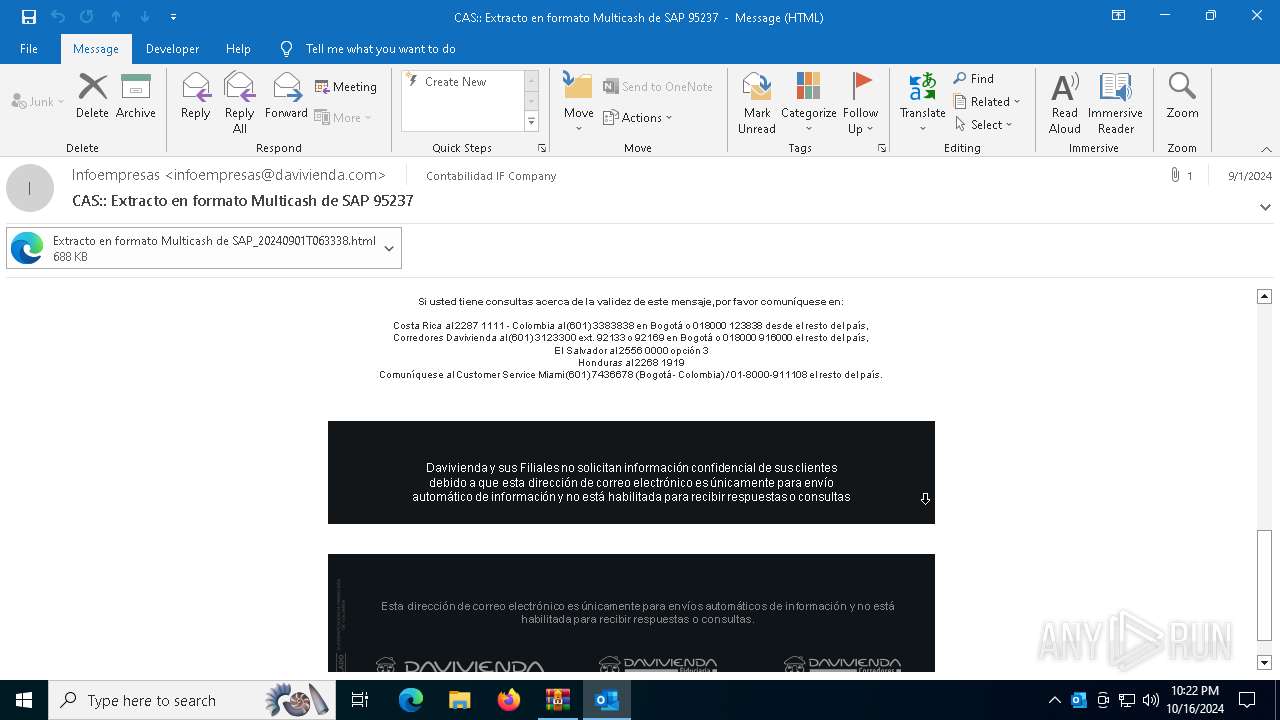Launch Microsoft Edge from taskbar

point(411,700)
